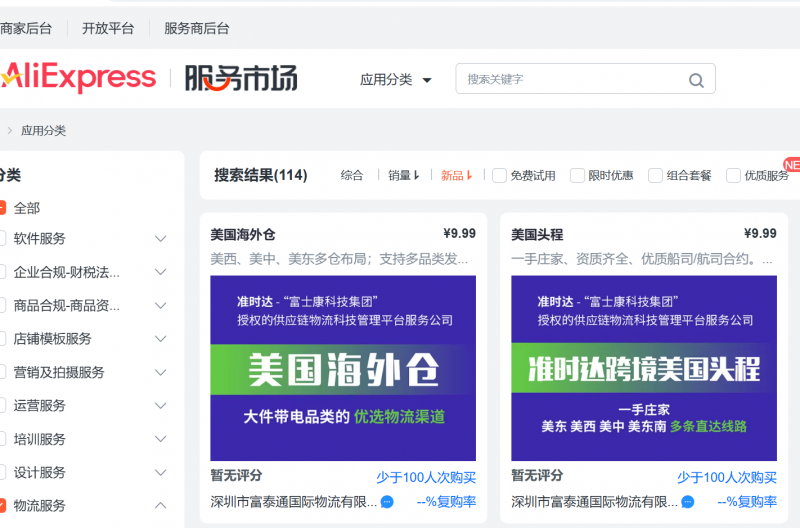Viewport: 800px width, 528px height.
Task: Click the 应用分类 breadcrumb link
Action: coord(43,131)
